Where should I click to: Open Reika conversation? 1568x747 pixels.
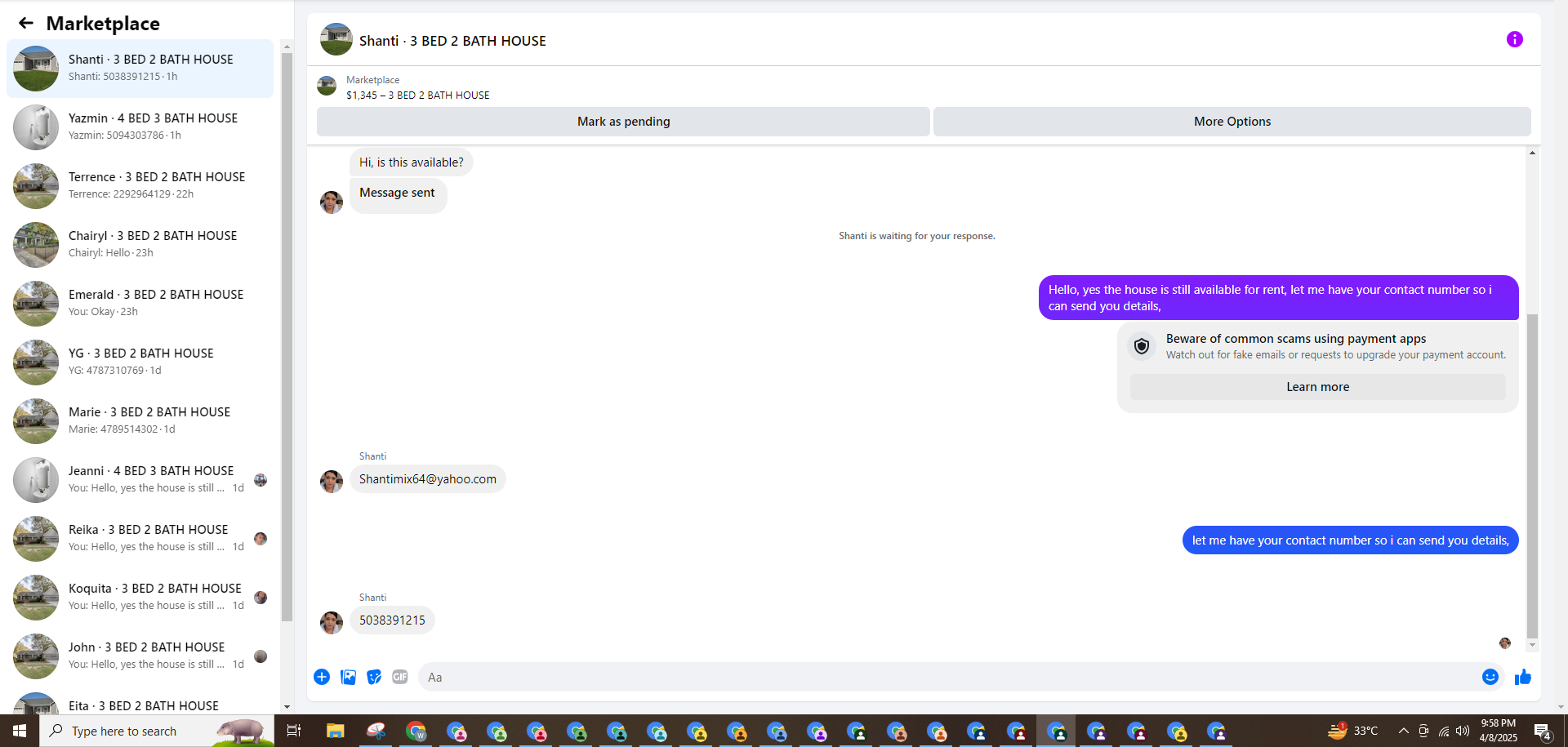[140, 539]
